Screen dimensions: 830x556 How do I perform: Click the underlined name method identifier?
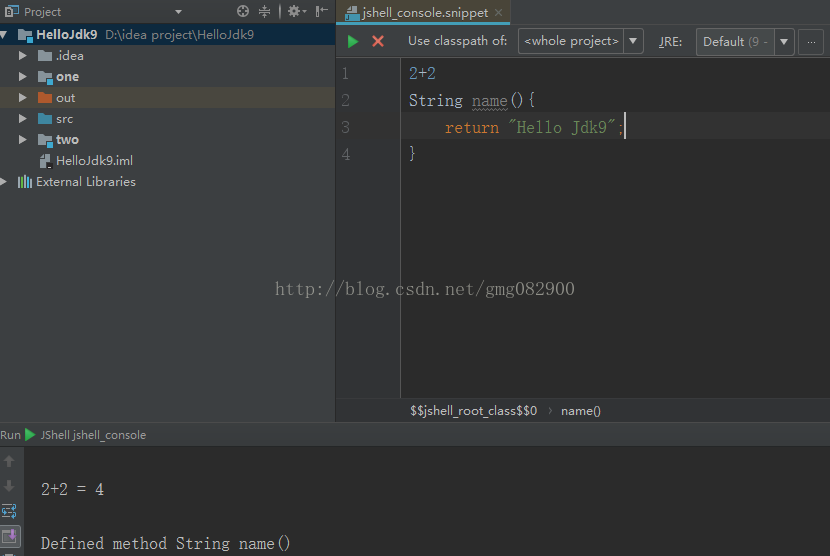490,101
